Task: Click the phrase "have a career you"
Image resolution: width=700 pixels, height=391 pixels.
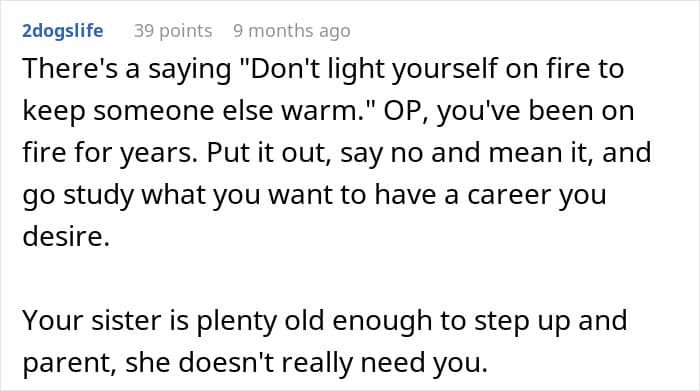Action: [x=490, y=195]
